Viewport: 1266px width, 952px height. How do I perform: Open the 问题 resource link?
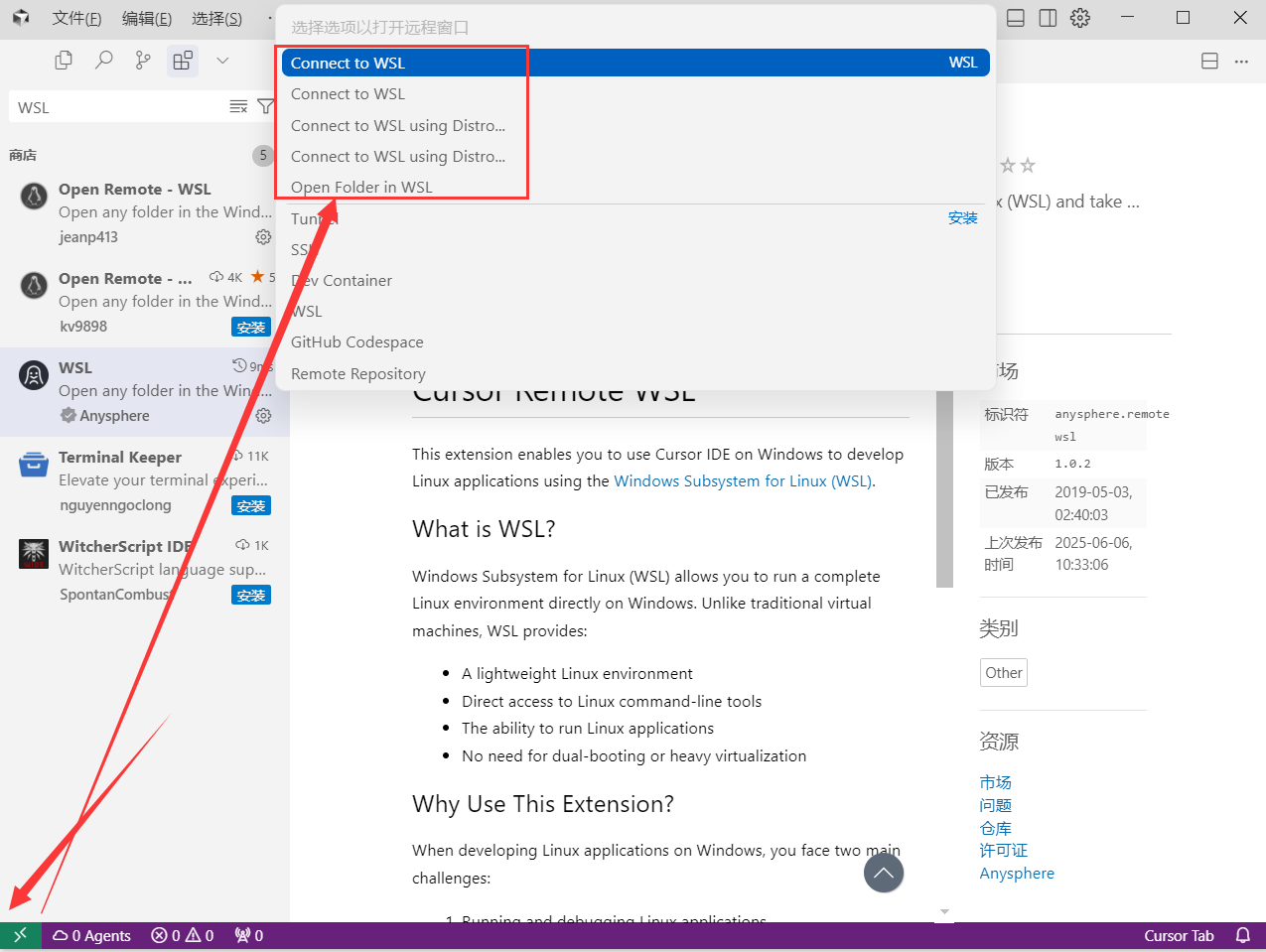point(995,806)
